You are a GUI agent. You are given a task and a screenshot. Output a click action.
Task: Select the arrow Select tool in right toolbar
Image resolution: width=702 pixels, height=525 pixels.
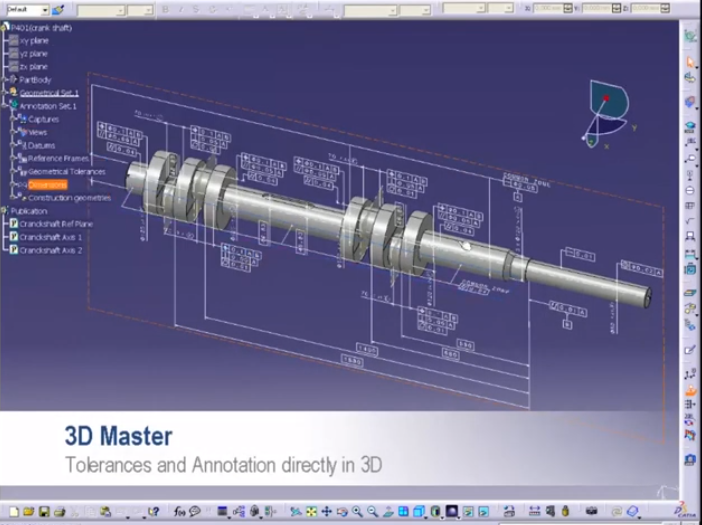tap(690, 62)
